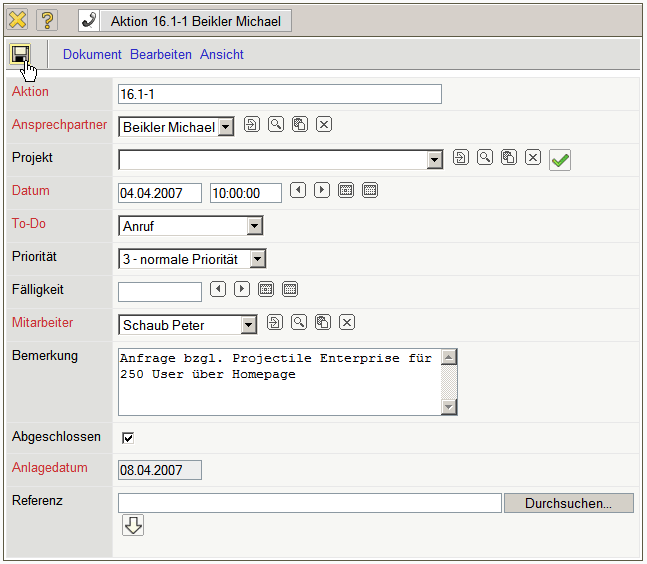Click the search magnifier icon next to Ansprechpartner
647x564 pixels.
point(276,125)
